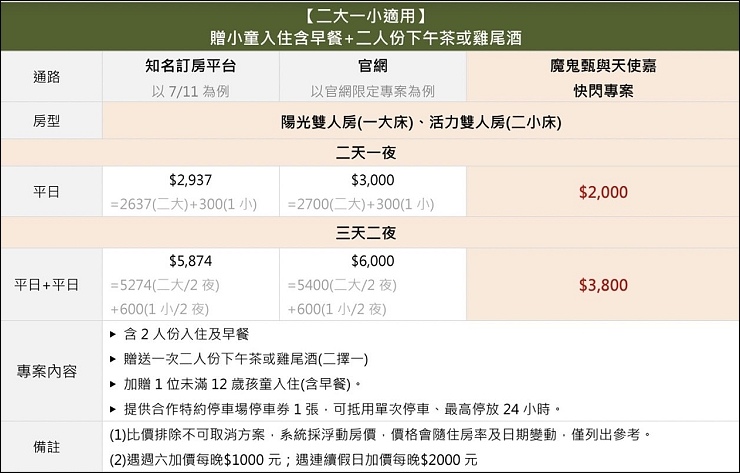Screen dimensions: 740x473
Task: Select the red $3,800 flash deal price
Action: coord(601,284)
